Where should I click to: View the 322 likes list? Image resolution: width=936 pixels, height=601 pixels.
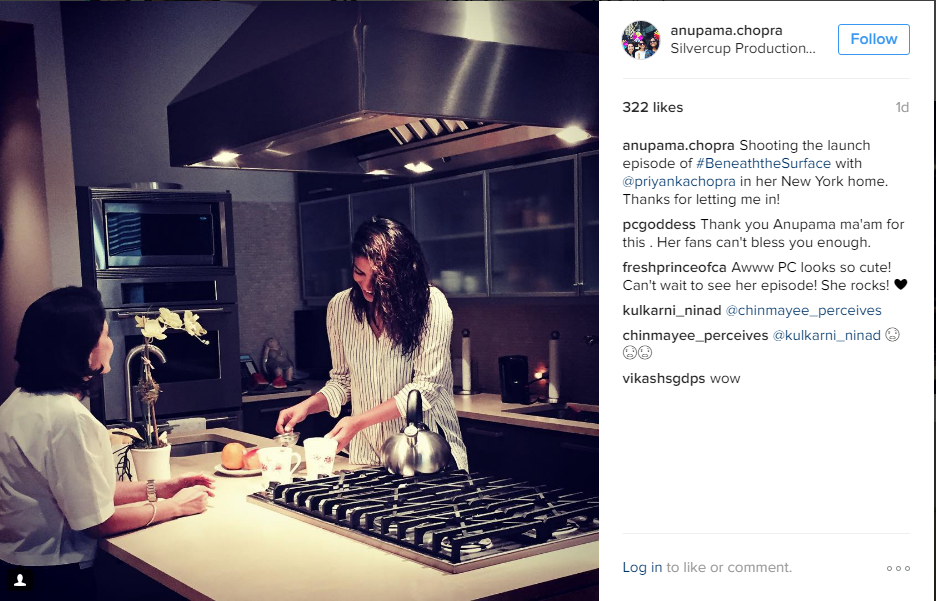(652, 107)
